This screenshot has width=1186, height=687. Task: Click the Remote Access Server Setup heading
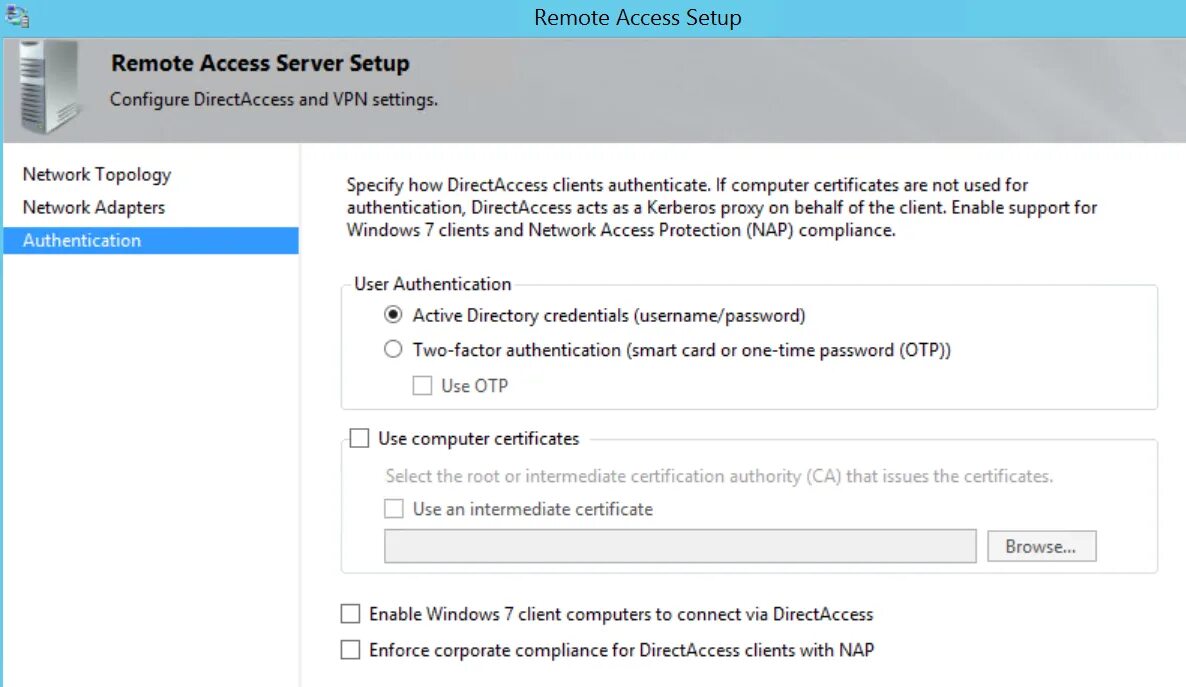click(x=260, y=63)
